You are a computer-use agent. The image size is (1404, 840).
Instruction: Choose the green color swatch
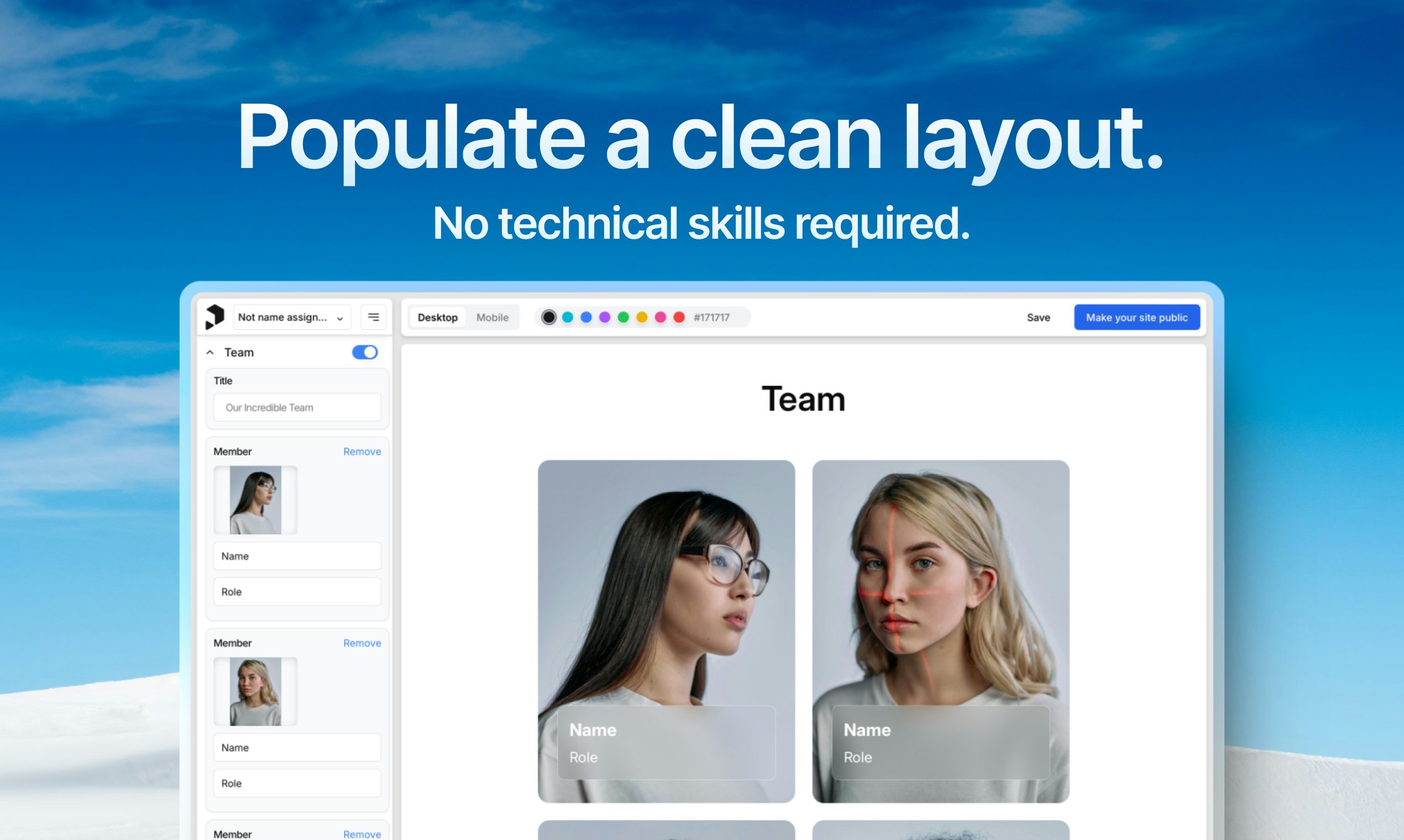coord(624,317)
